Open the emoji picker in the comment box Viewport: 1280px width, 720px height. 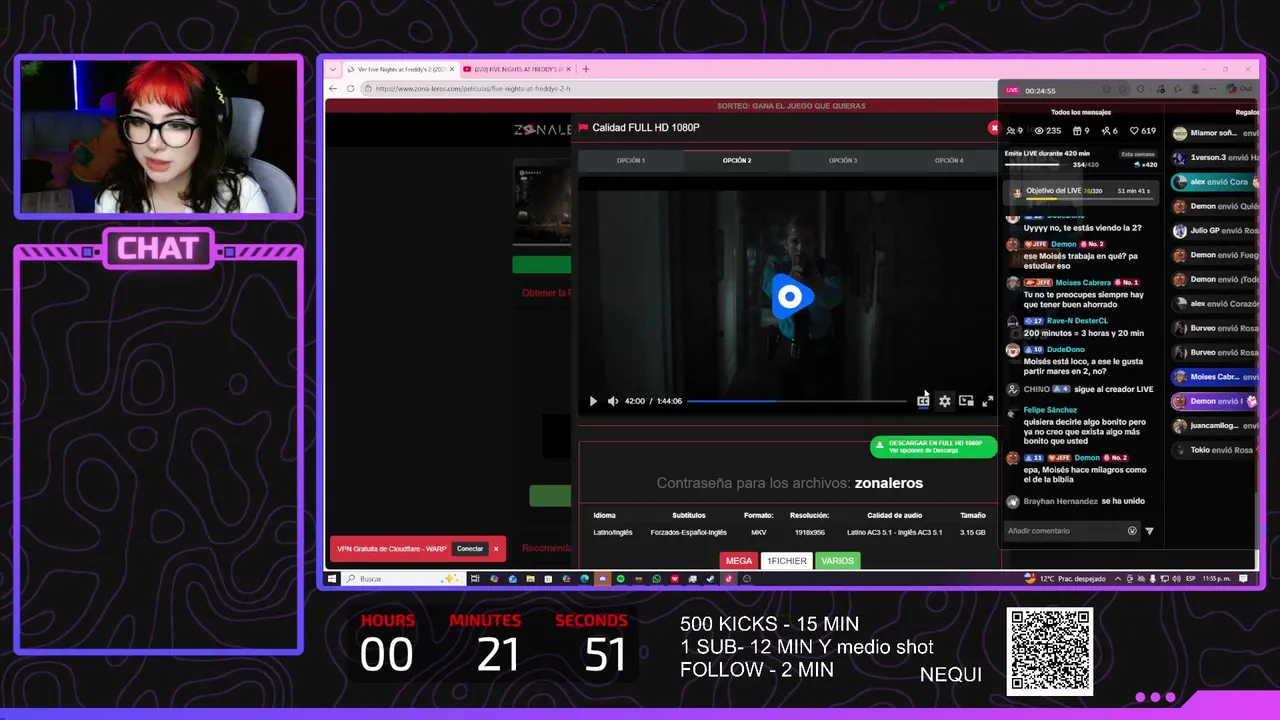tap(1132, 531)
